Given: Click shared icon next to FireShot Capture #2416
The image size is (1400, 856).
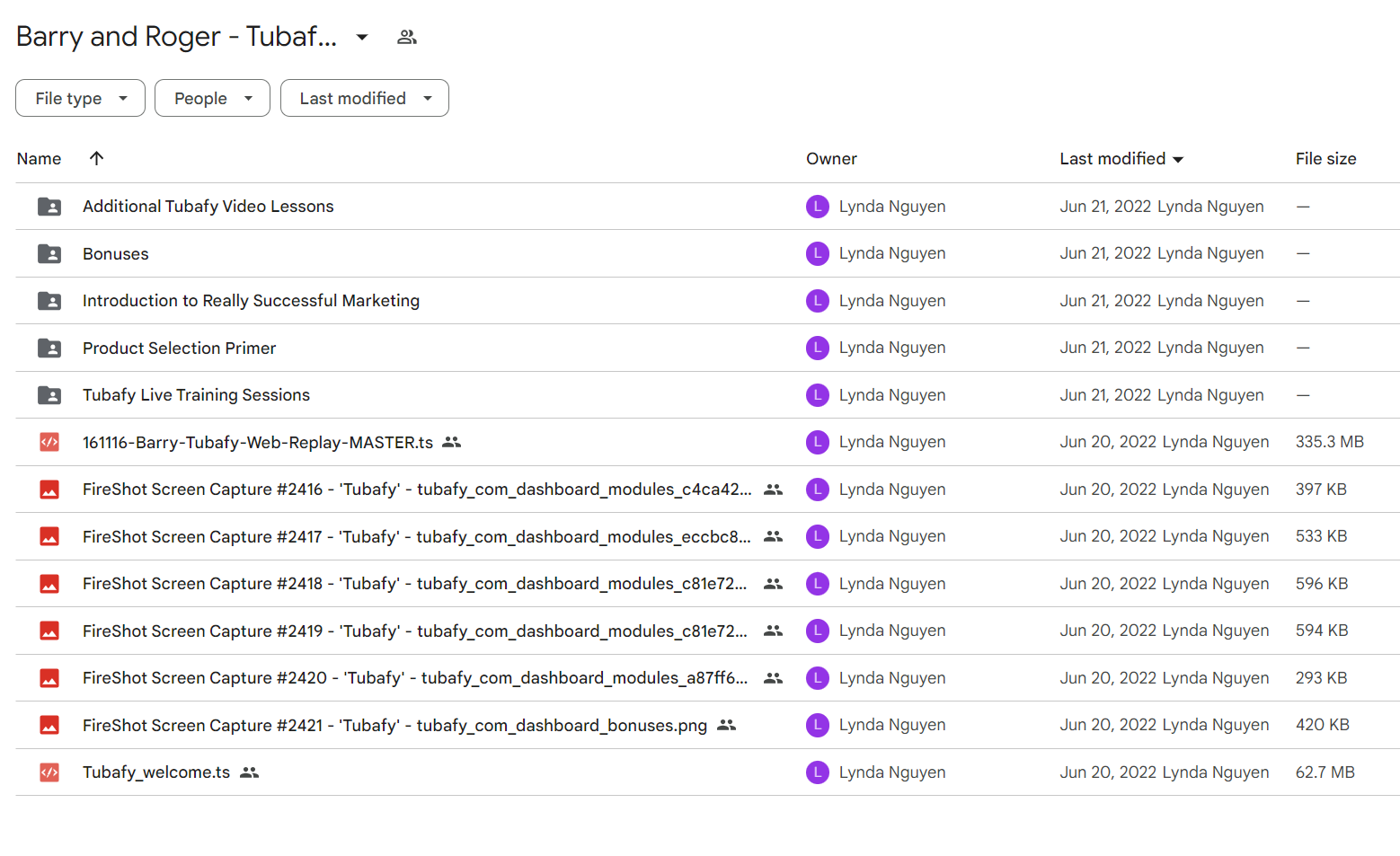Looking at the screenshot, I should pyautogui.click(x=773, y=490).
